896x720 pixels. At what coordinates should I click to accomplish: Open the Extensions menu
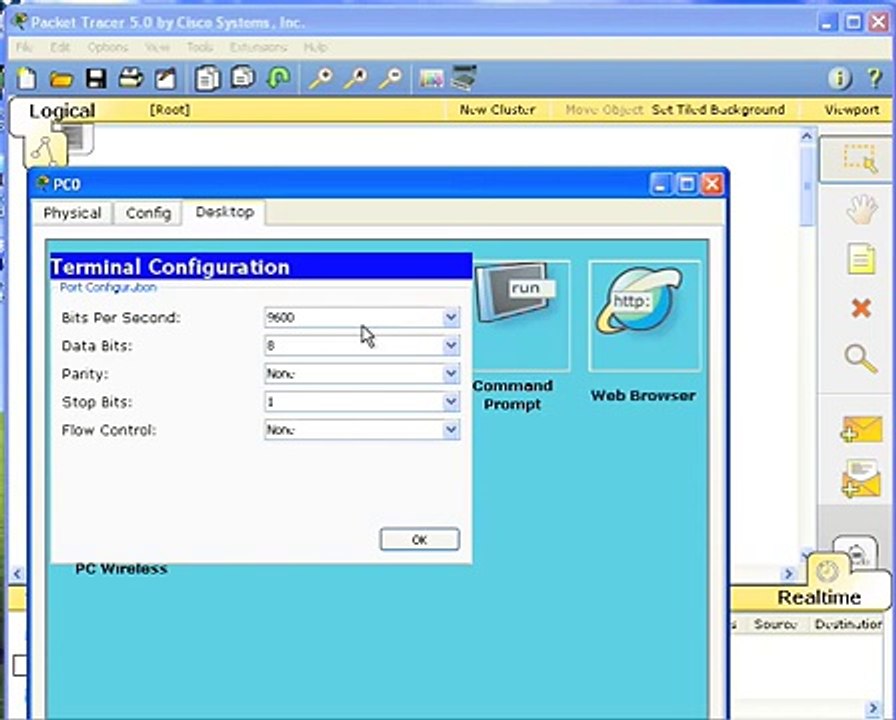[x=258, y=47]
